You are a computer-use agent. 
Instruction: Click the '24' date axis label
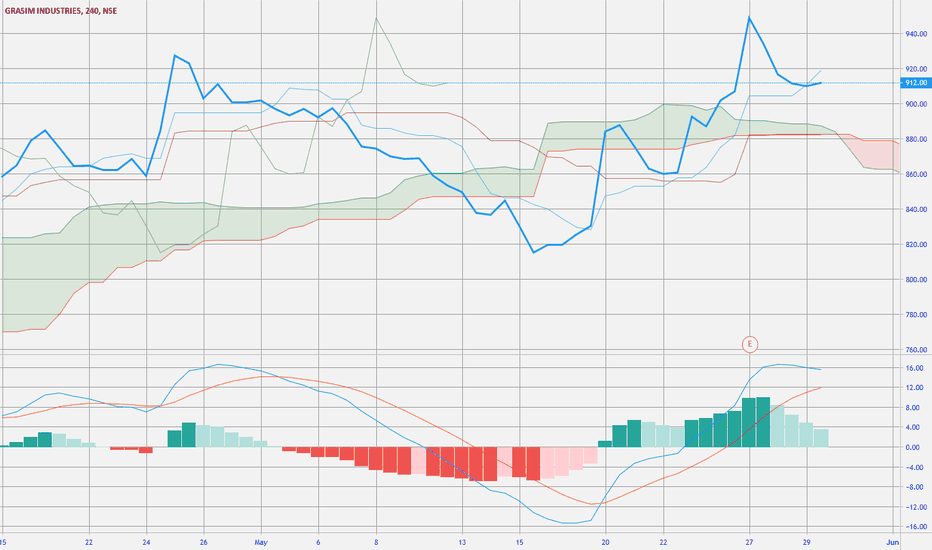point(146,542)
